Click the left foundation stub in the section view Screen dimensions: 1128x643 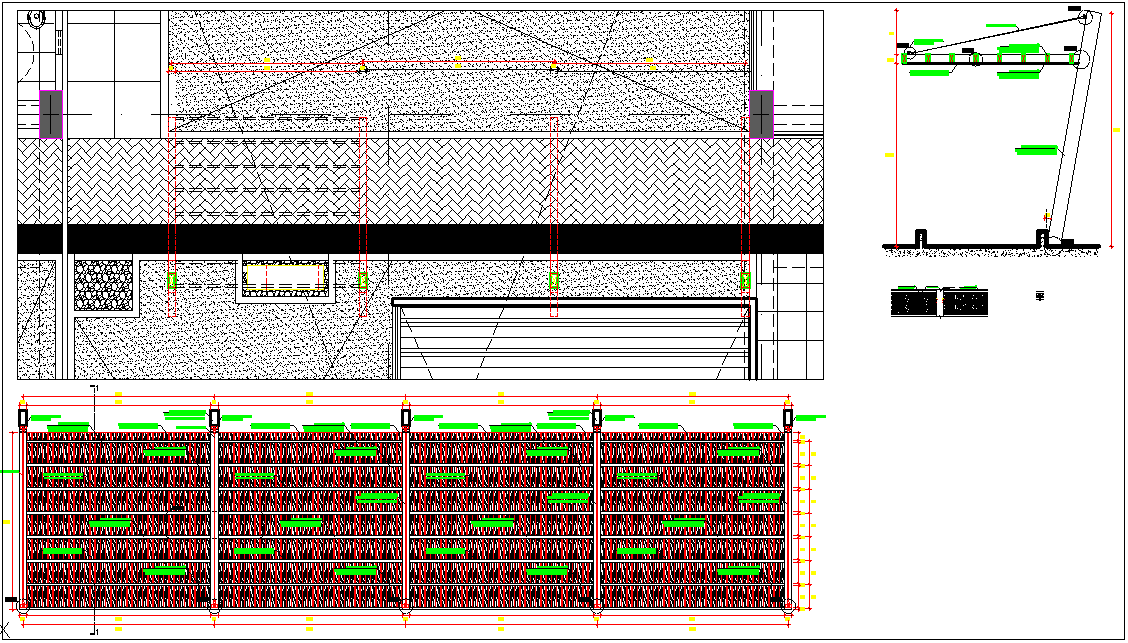(919, 236)
